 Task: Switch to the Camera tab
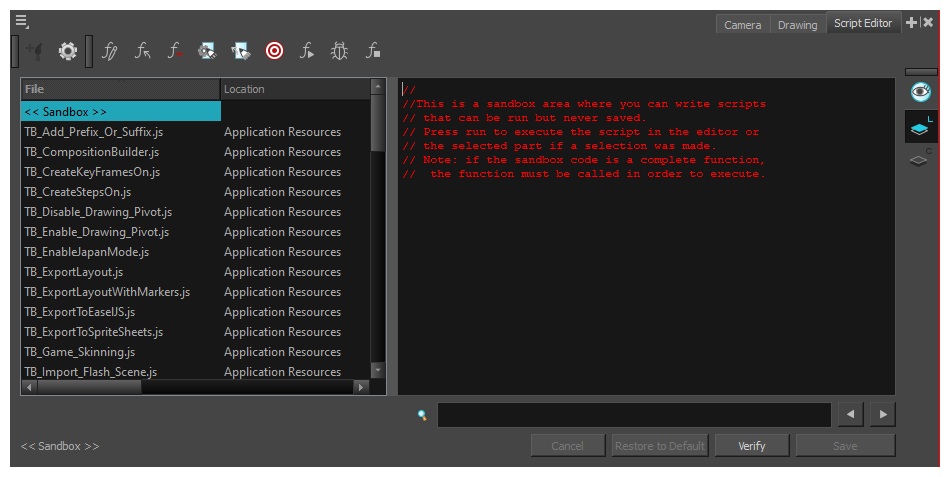(x=742, y=25)
